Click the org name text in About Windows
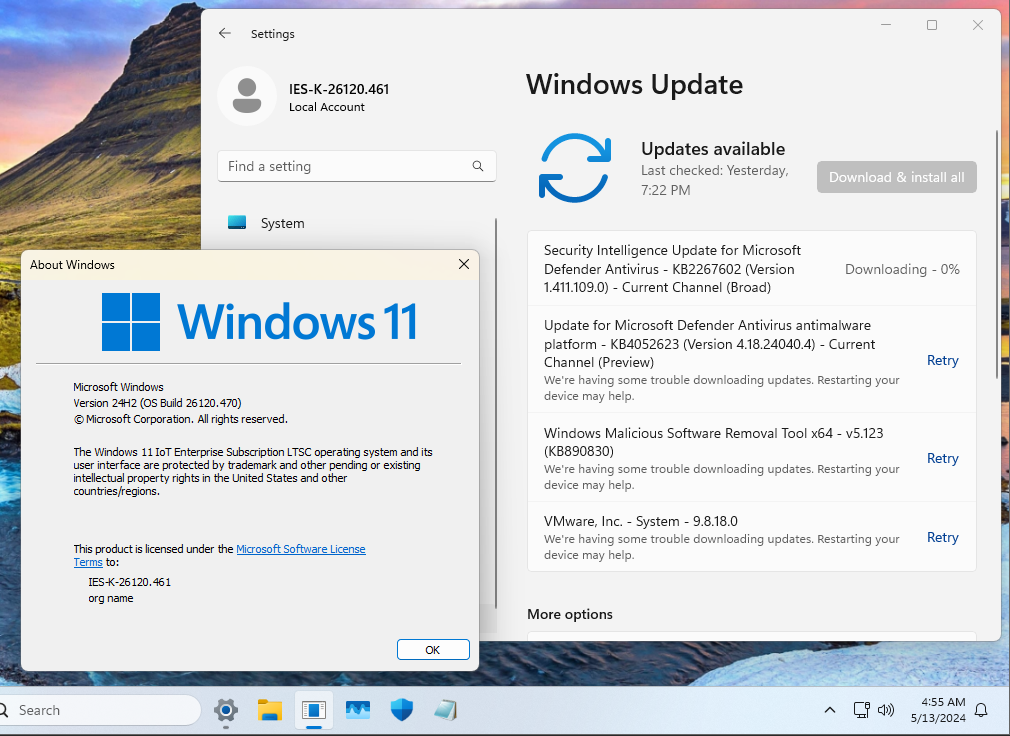 (111, 598)
